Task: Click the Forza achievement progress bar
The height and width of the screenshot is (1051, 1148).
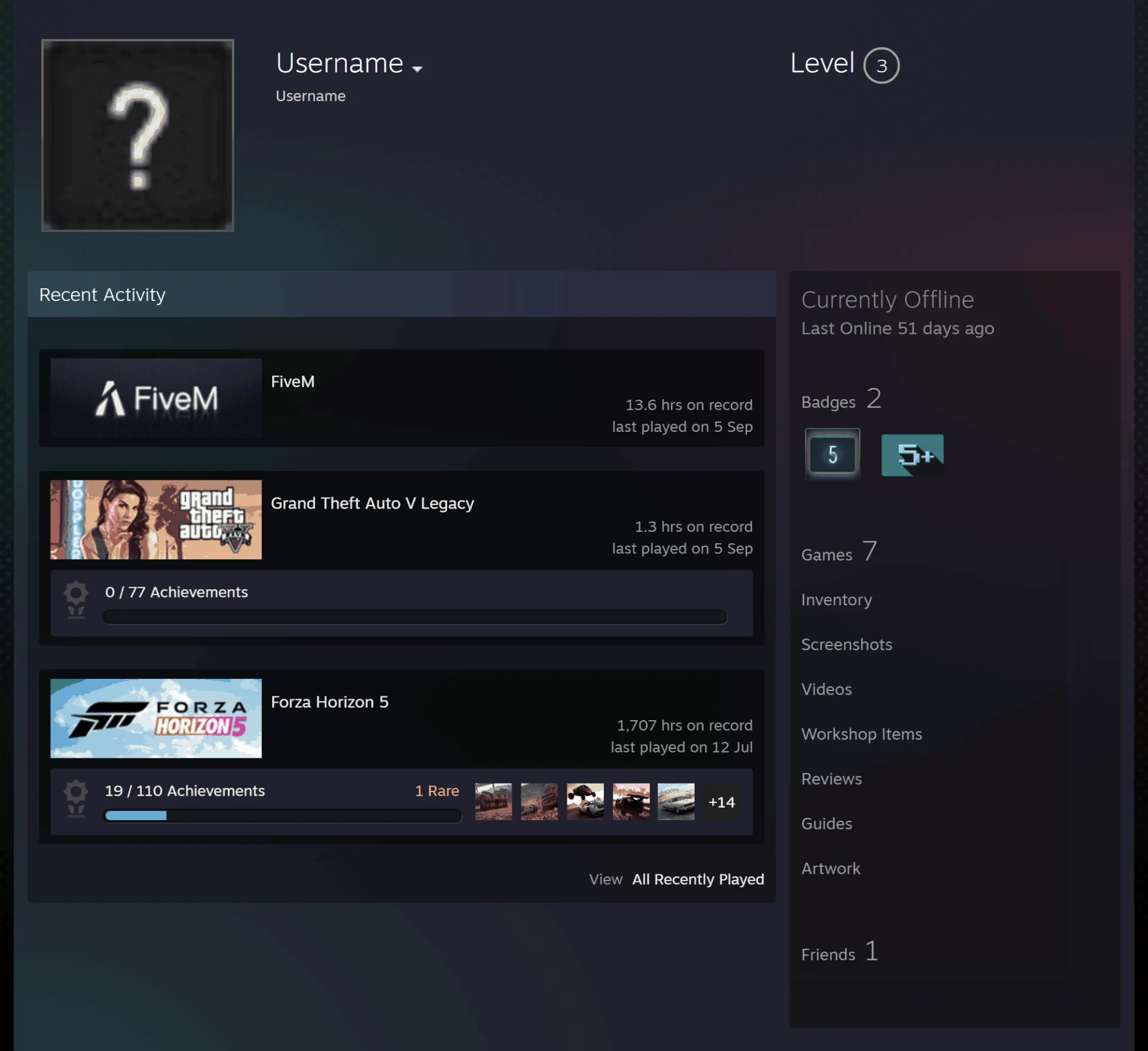Action: coord(282,815)
